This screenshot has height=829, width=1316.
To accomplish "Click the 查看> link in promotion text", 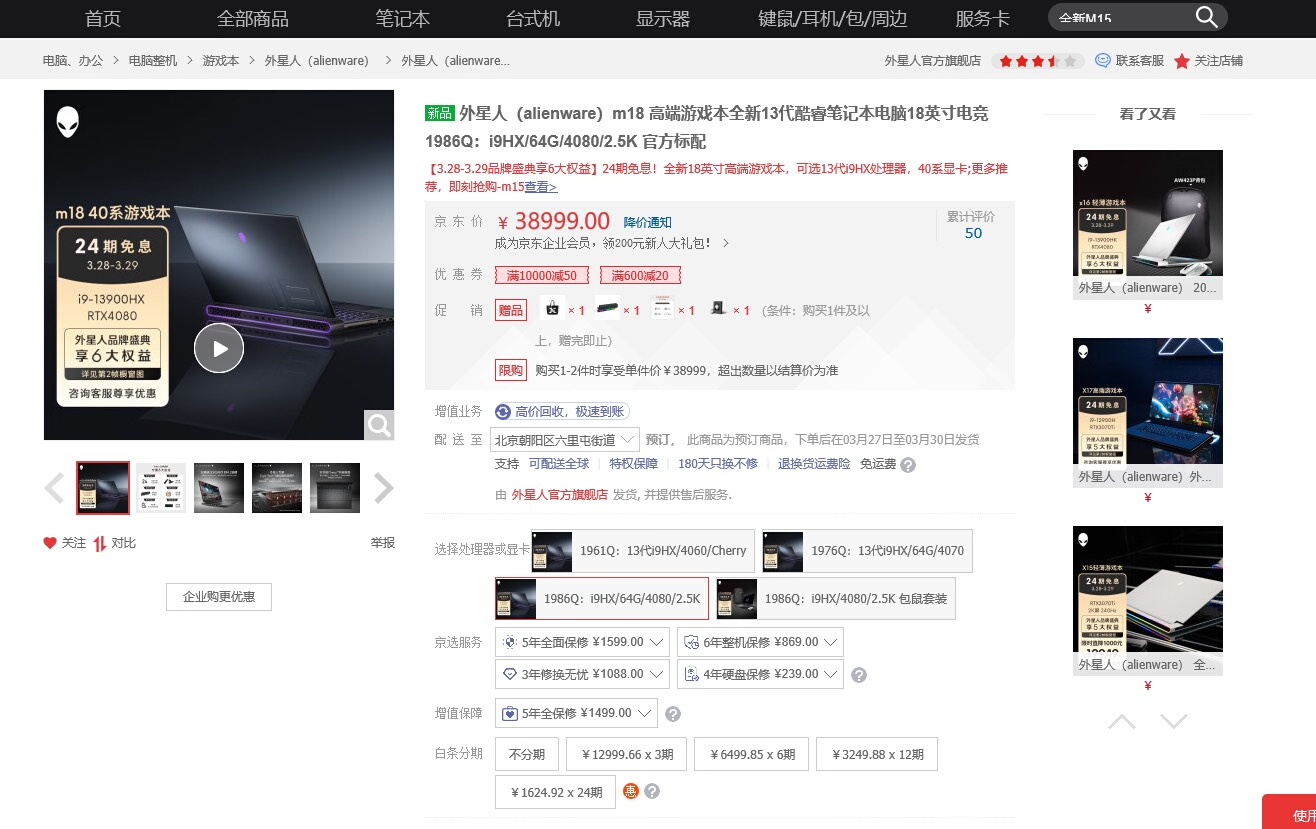I will pos(541,187).
